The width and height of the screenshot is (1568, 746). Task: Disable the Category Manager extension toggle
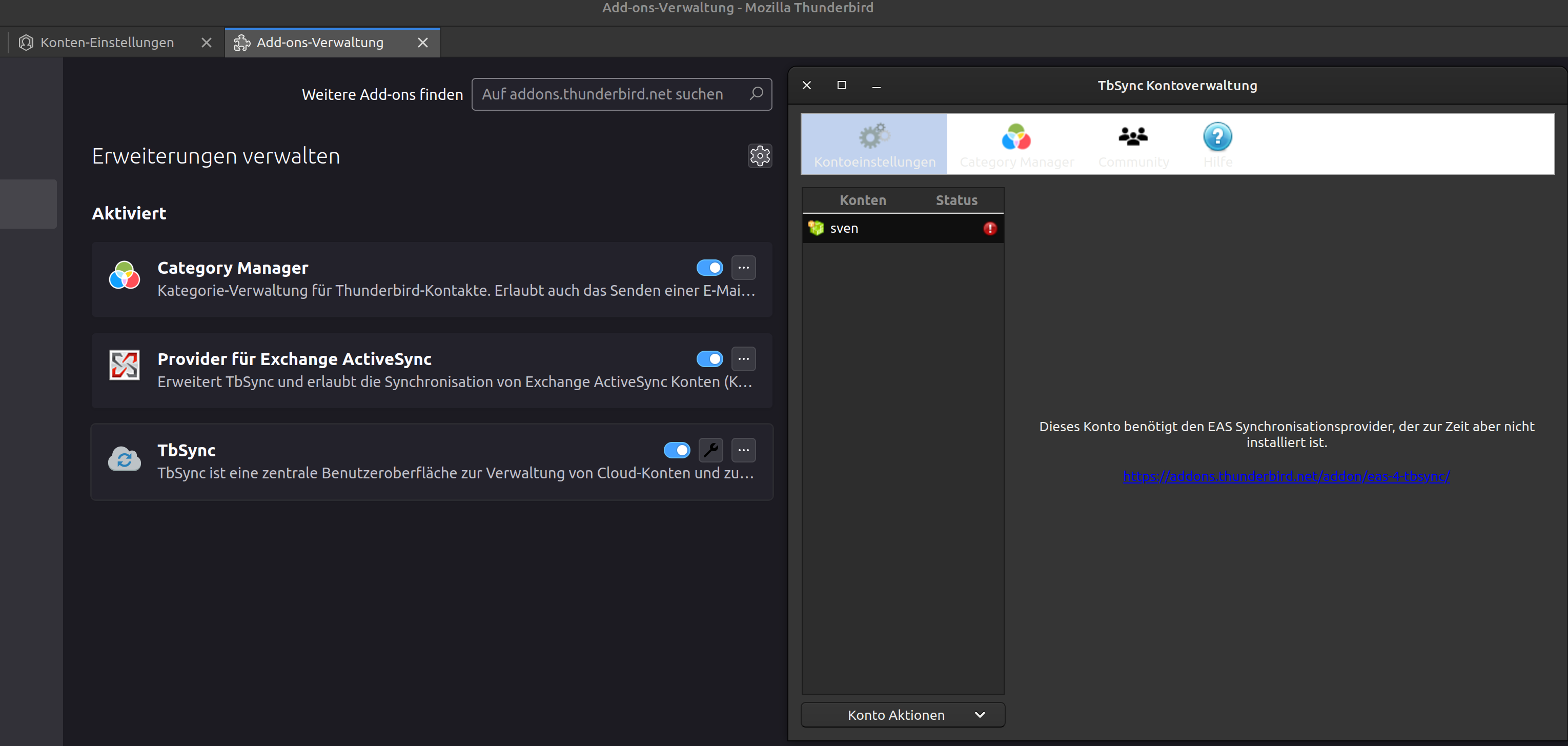click(709, 267)
